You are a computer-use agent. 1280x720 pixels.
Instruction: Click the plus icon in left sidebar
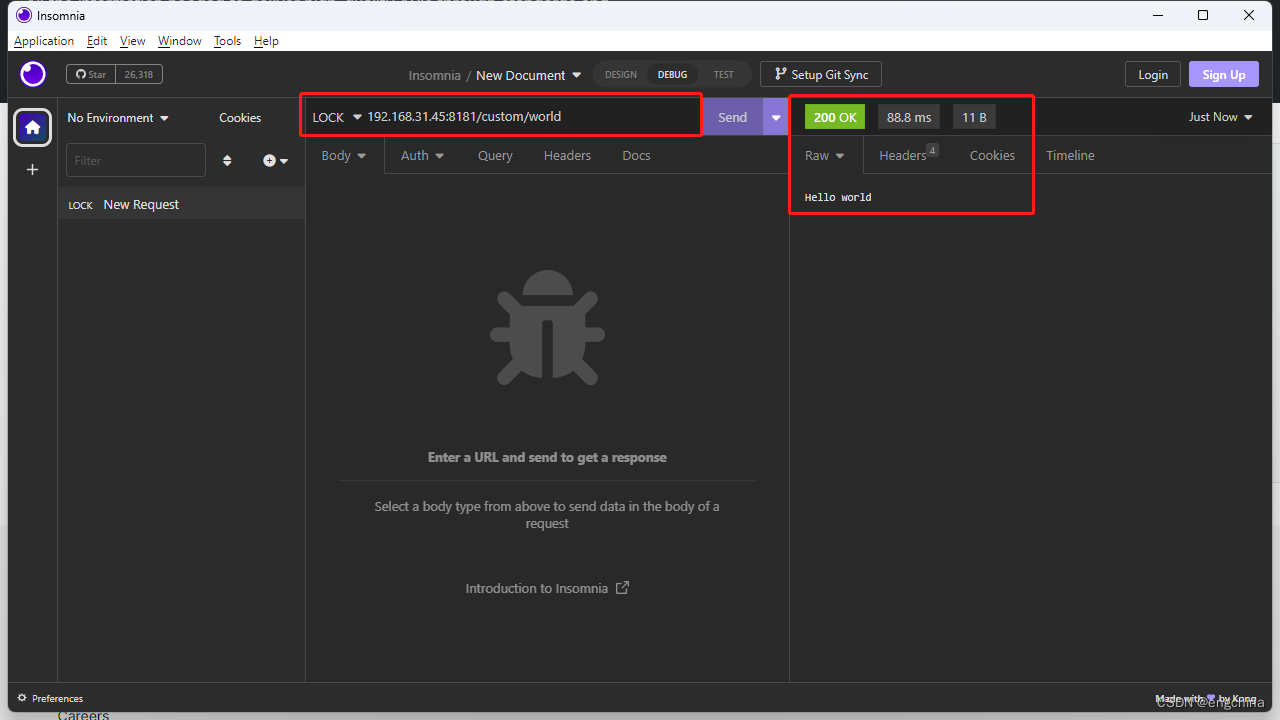[32, 170]
